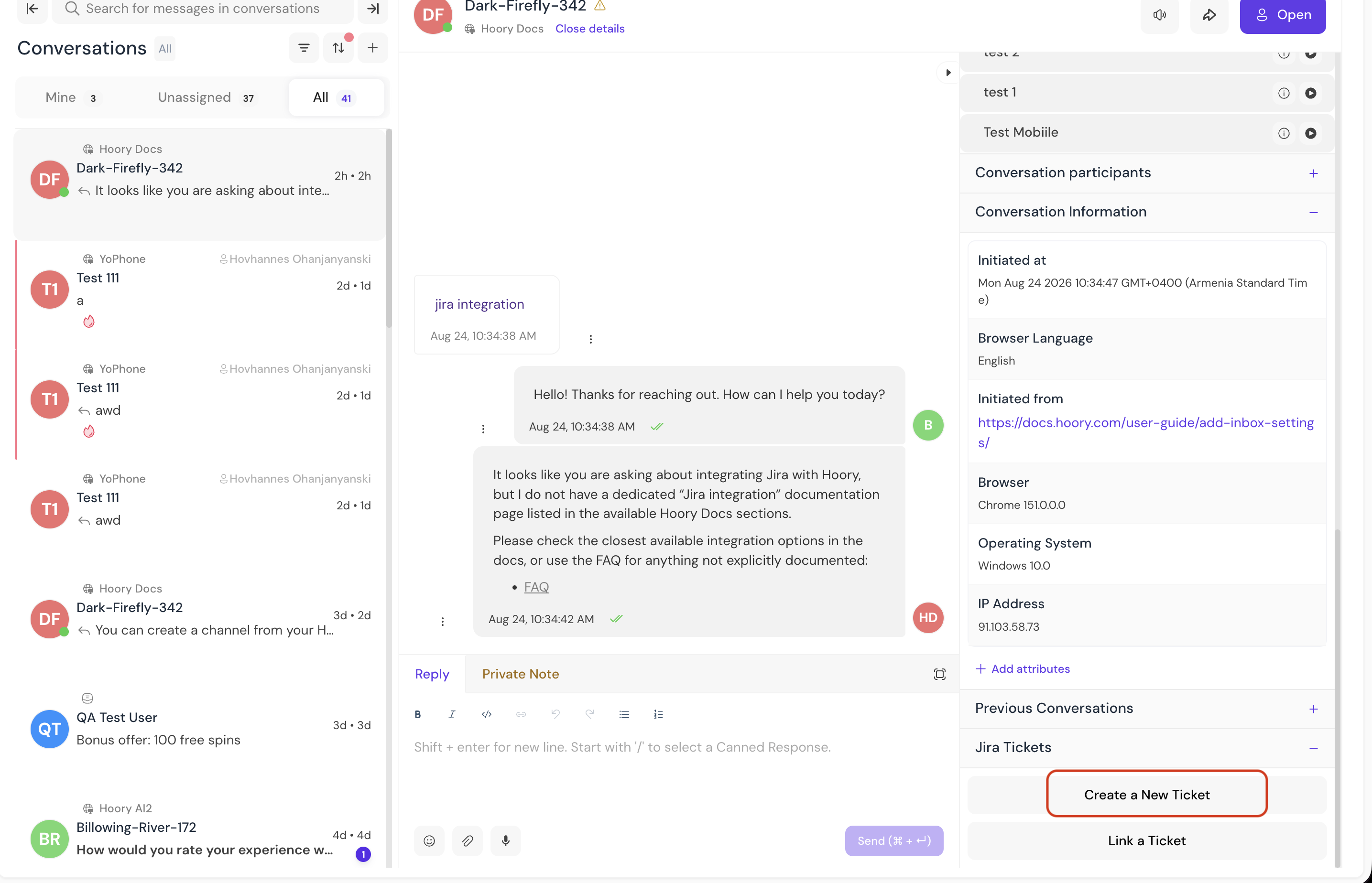The width and height of the screenshot is (1372, 883).
Task: Insert a numbered list
Action: 658,714
